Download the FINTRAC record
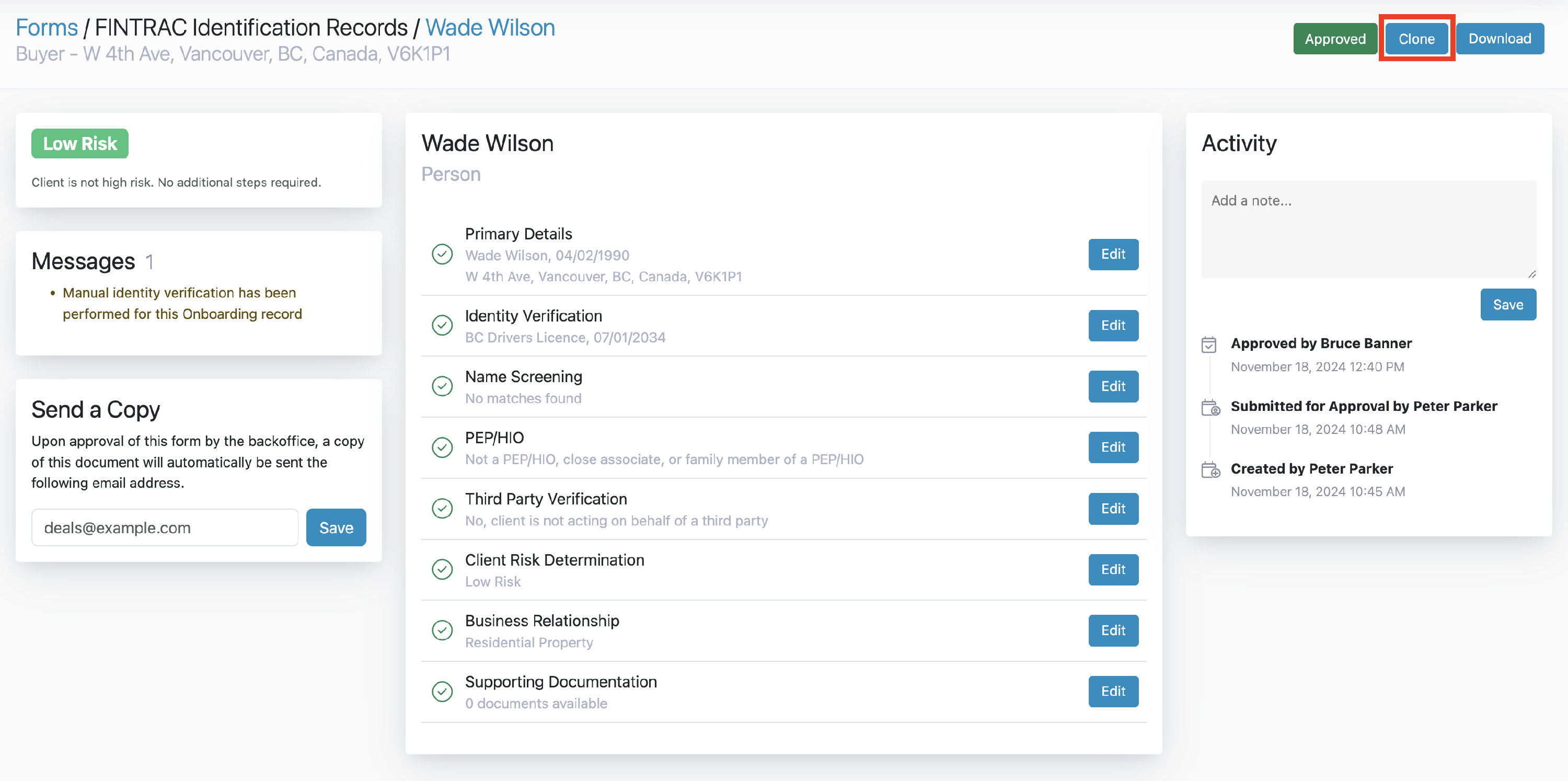Image resolution: width=1568 pixels, height=781 pixels. pos(1499,39)
